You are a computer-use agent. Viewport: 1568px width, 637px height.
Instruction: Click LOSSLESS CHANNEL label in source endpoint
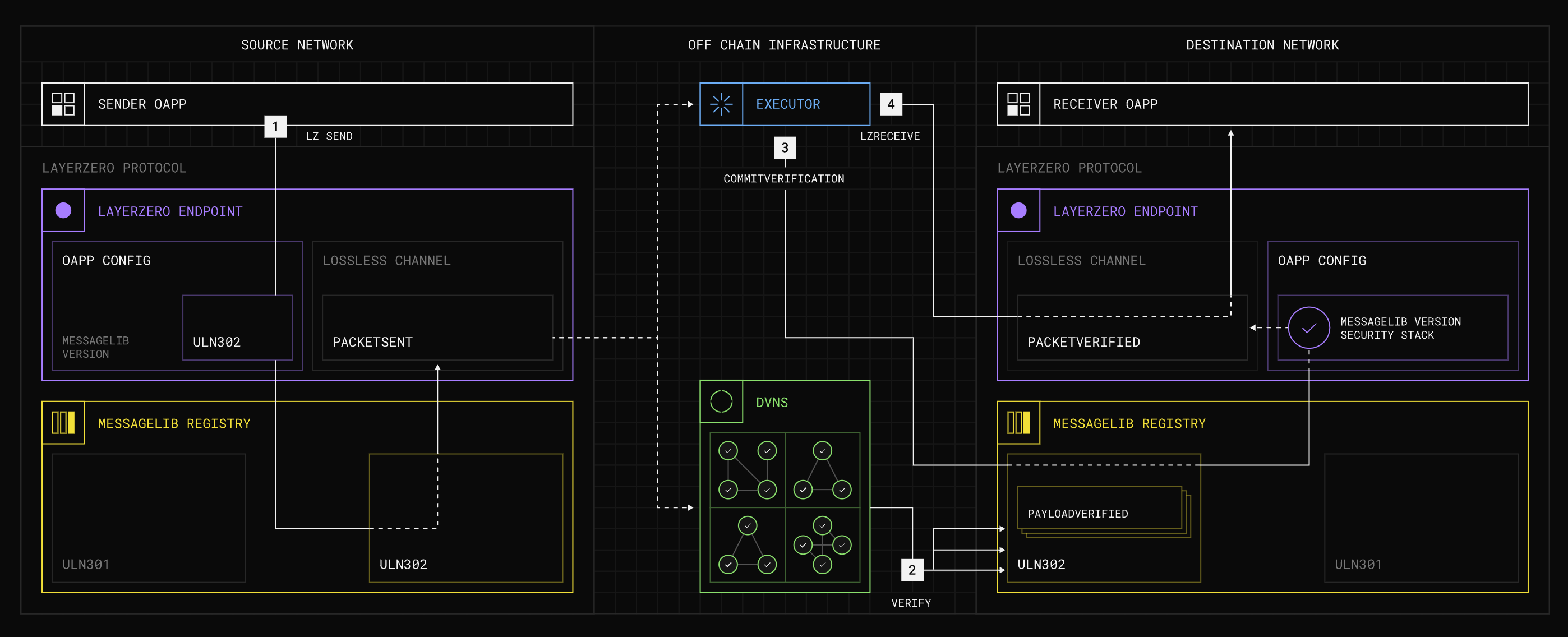click(x=386, y=260)
